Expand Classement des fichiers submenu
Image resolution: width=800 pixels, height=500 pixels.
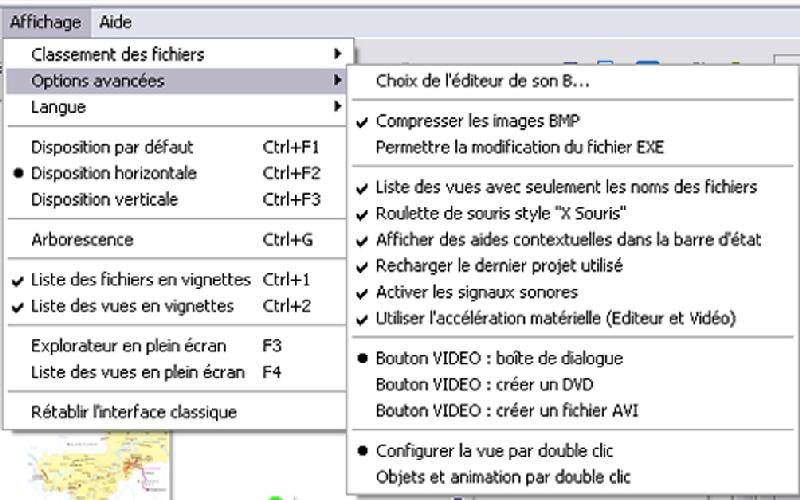[177, 54]
